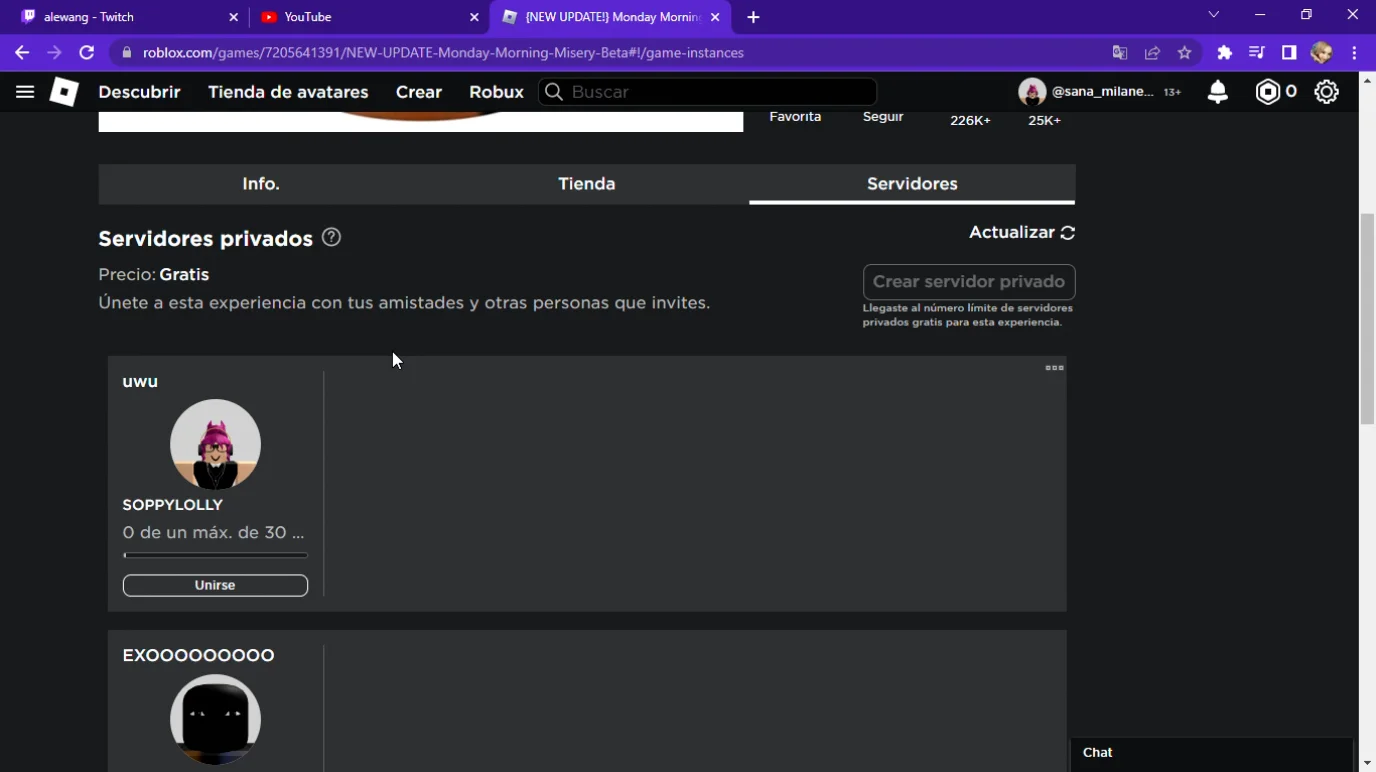
Task: Click Unirse on the uwu server
Action: pos(215,585)
